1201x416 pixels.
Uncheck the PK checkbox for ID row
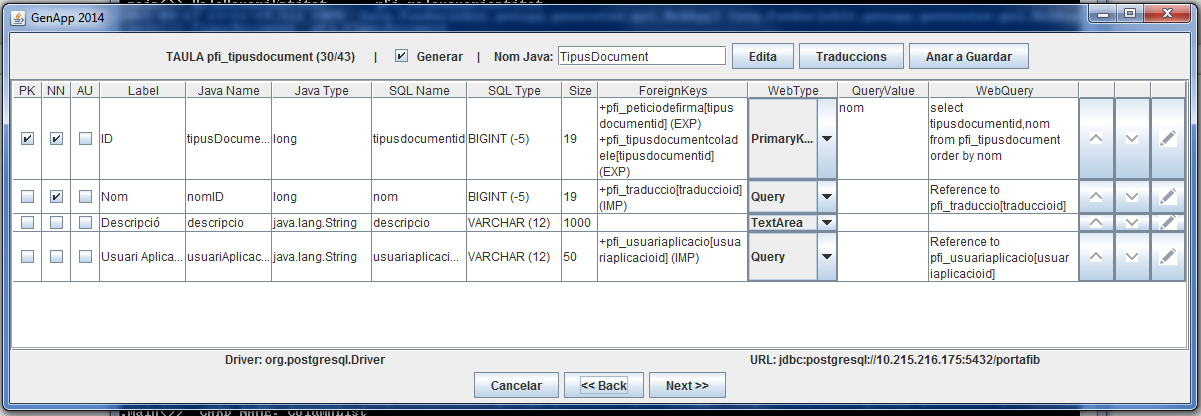[27, 139]
